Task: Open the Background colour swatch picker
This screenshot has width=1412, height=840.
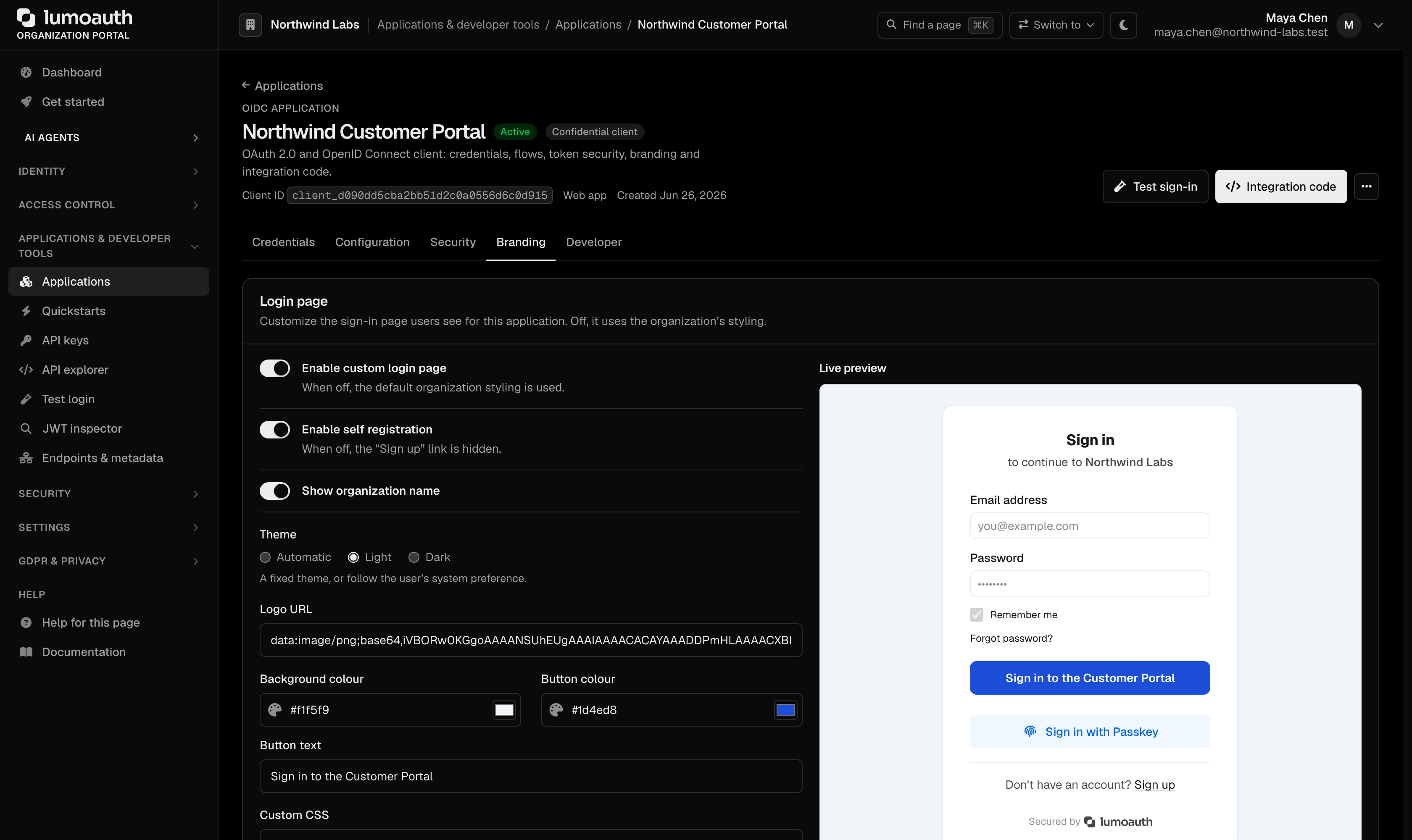Action: (504, 710)
